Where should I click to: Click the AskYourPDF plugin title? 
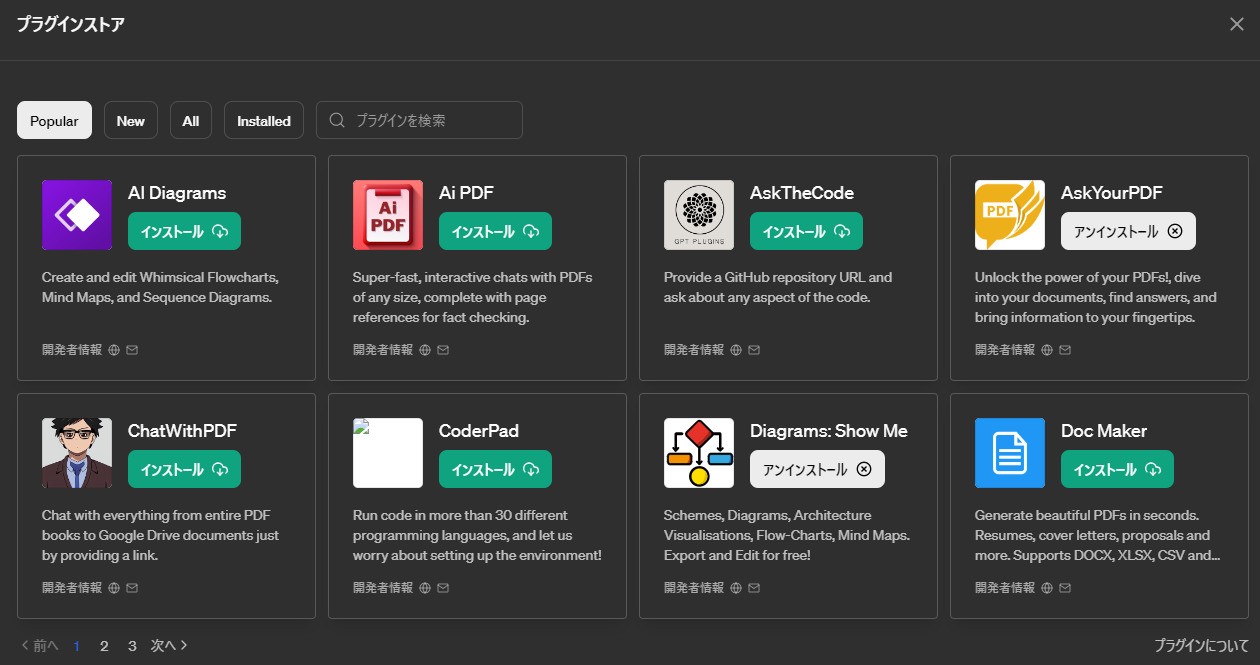click(1112, 193)
